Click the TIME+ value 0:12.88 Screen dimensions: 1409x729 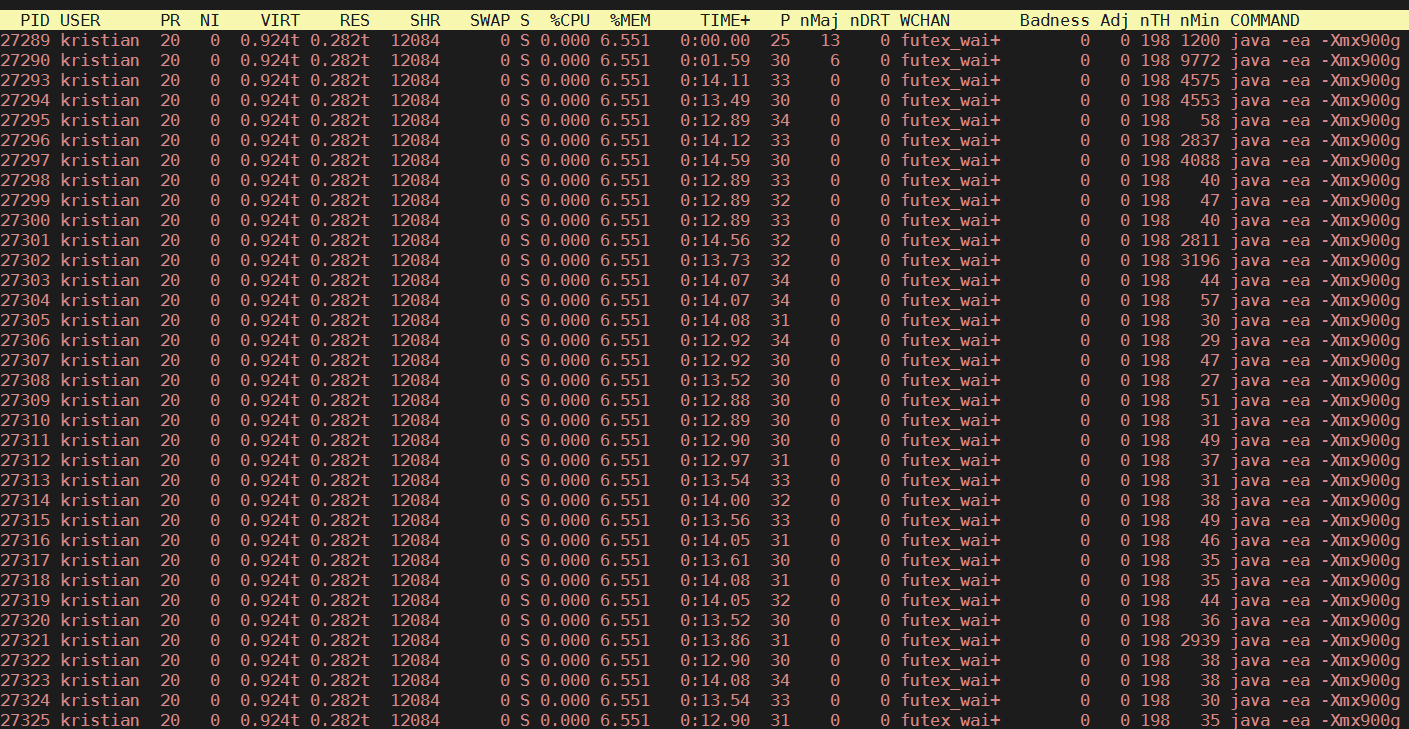[715, 400]
